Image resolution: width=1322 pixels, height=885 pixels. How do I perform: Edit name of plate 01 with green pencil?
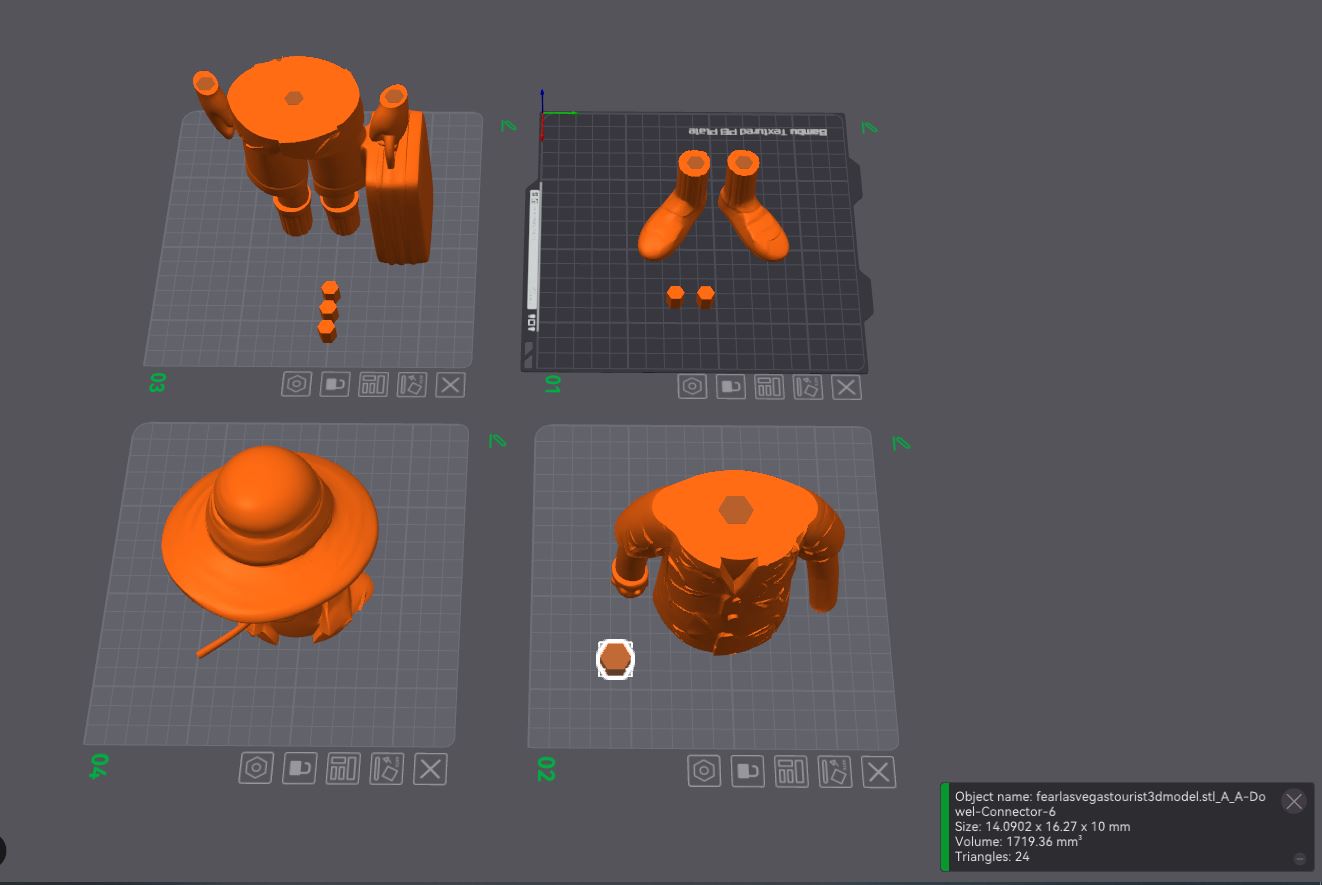[869, 127]
